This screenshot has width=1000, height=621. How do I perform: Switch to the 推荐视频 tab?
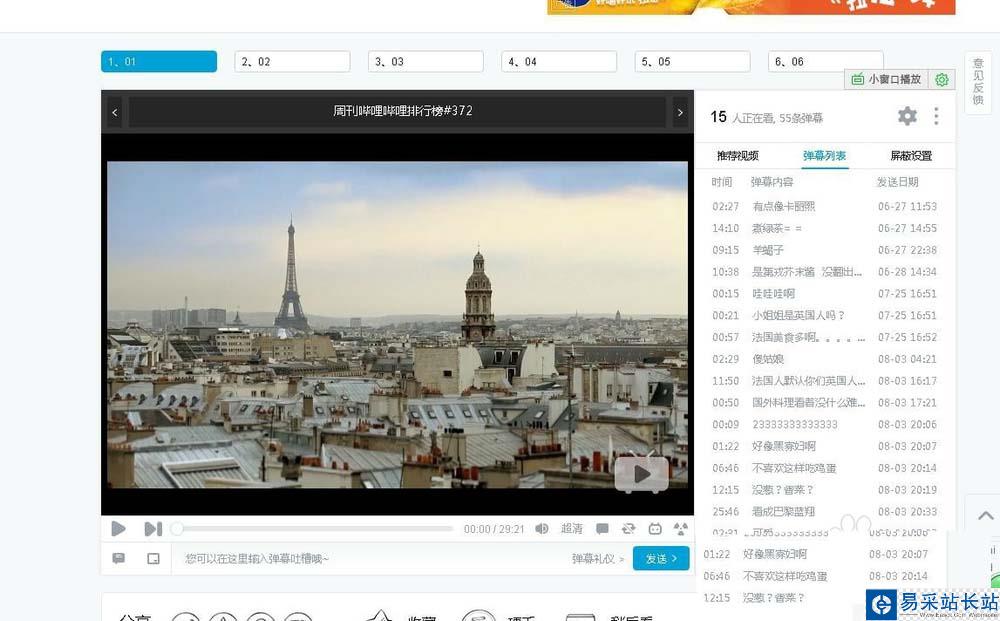737,156
